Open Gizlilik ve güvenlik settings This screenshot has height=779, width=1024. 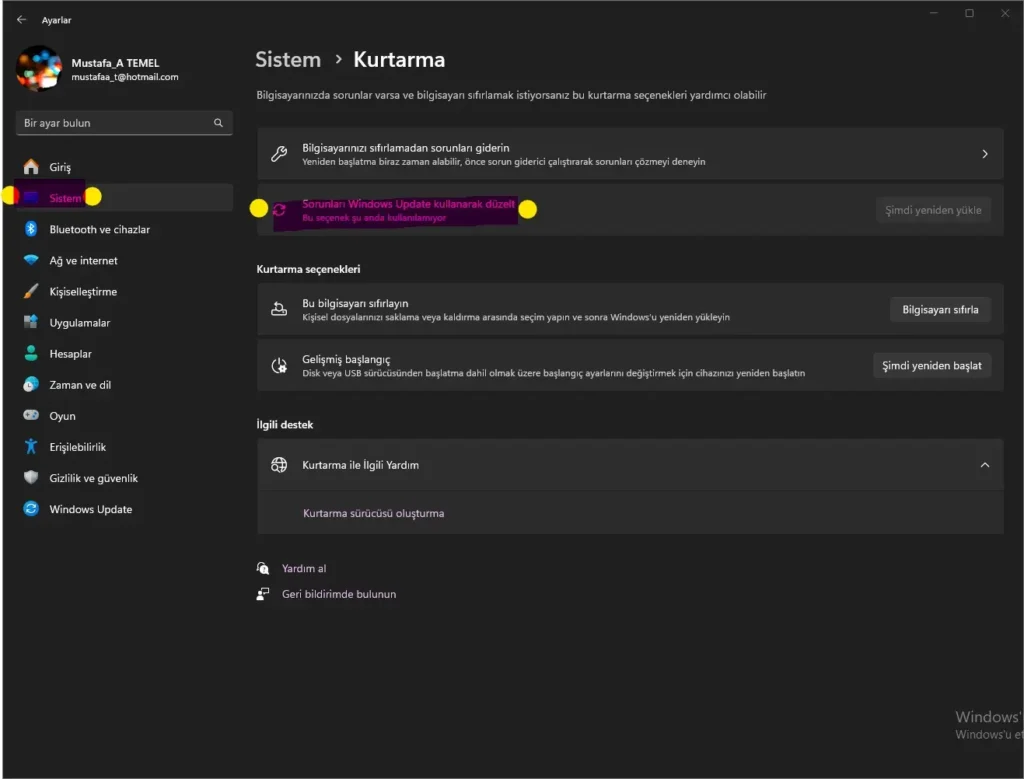(x=124, y=478)
